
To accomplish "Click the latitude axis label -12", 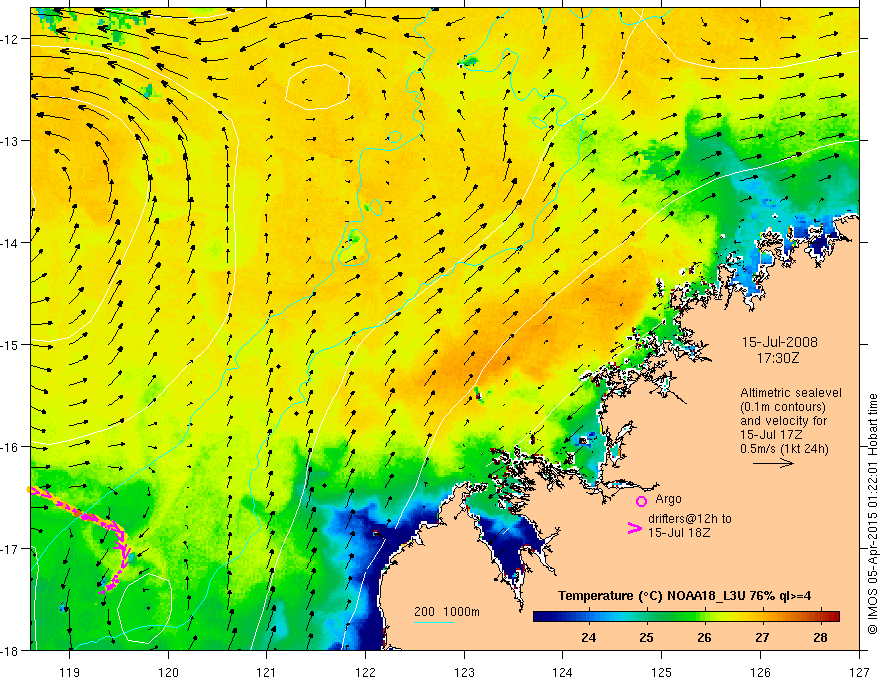I will click(12, 39).
